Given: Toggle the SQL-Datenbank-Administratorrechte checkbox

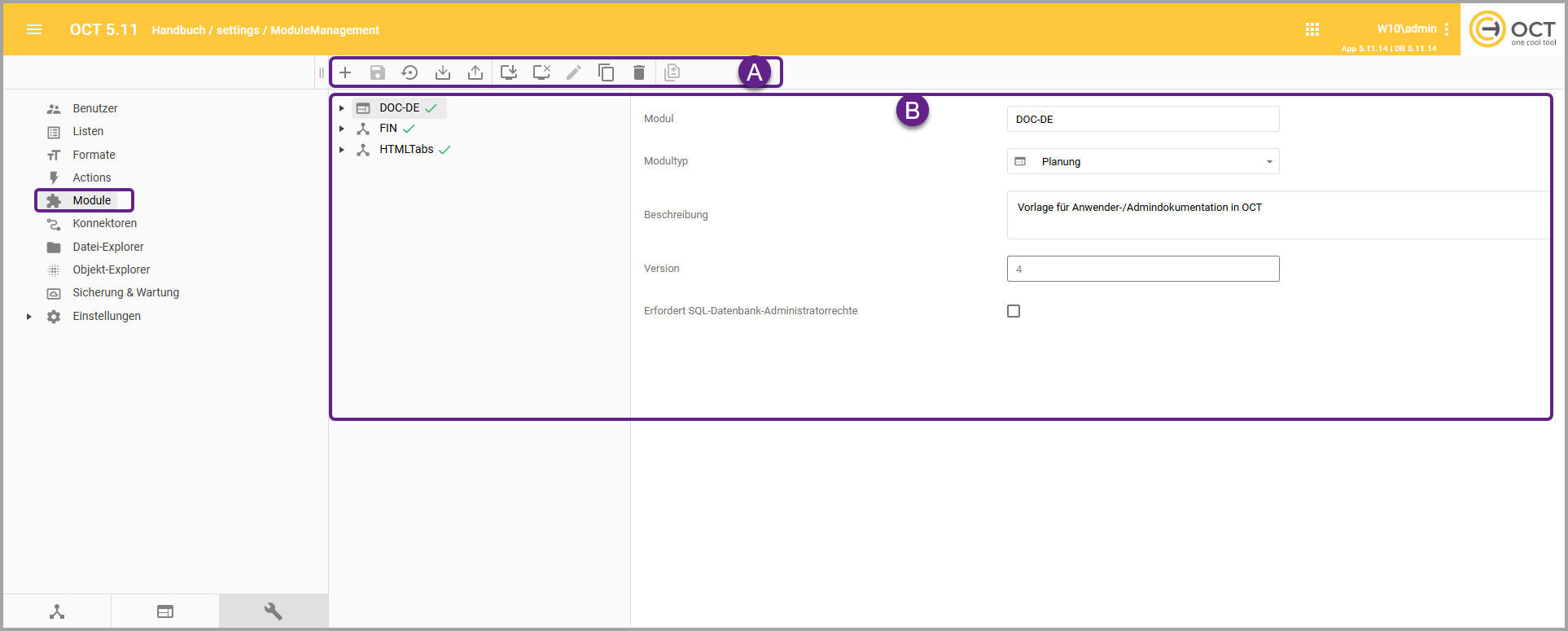Looking at the screenshot, I should [1014, 311].
